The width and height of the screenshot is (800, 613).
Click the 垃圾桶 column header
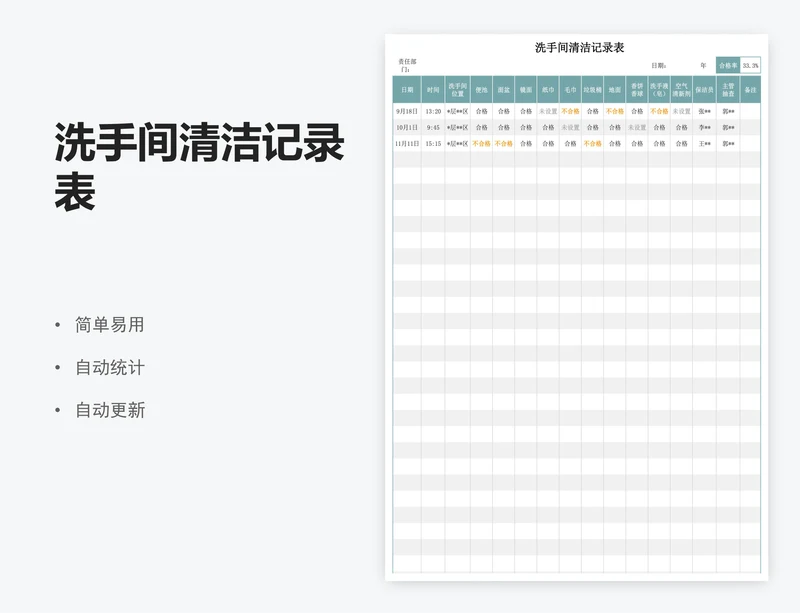[592, 90]
